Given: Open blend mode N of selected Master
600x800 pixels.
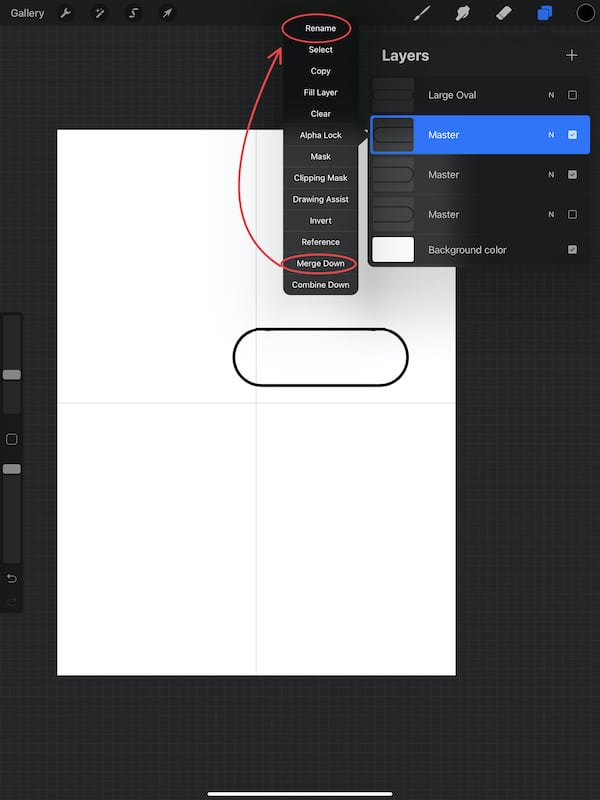Looking at the screenshot, I should [551, 135].
